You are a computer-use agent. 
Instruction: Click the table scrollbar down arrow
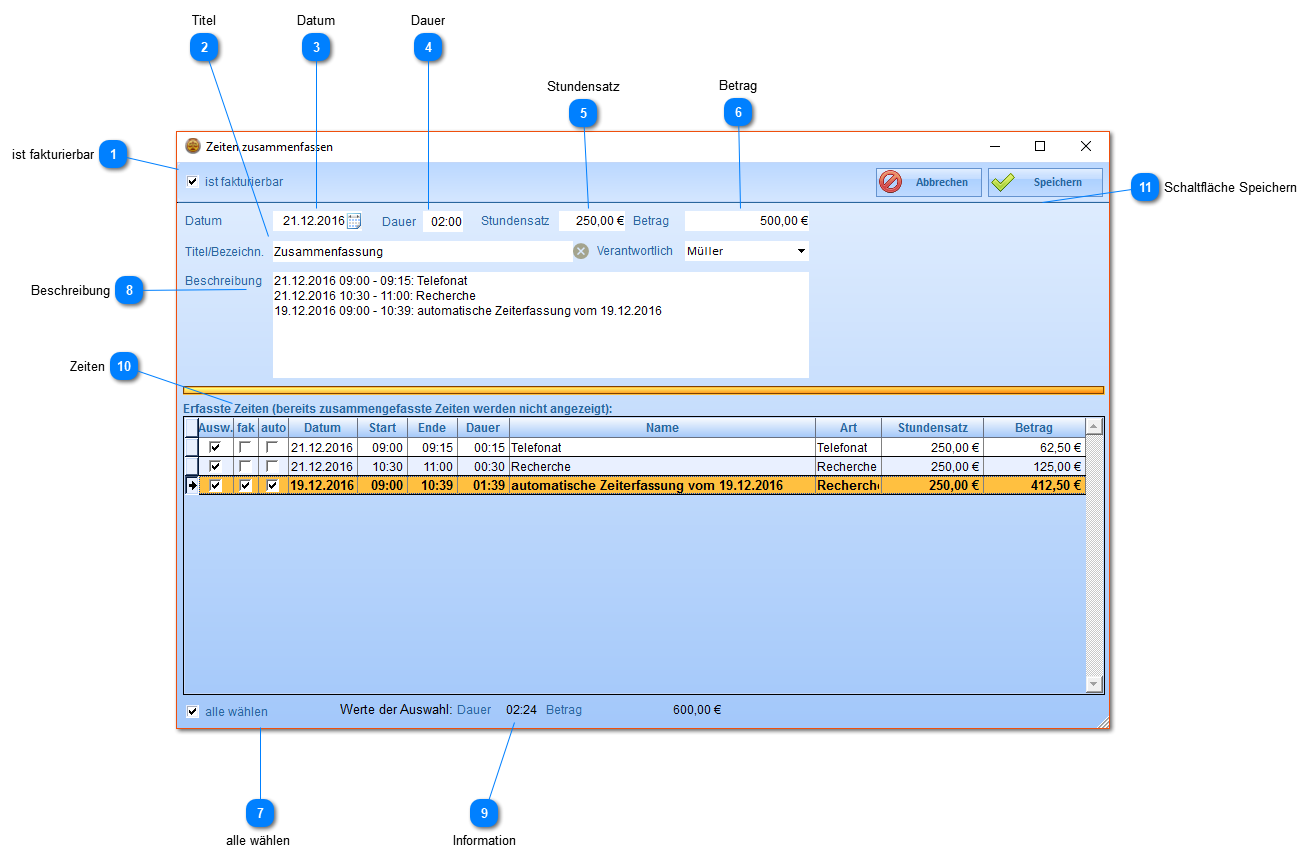tap(1094, 684)
